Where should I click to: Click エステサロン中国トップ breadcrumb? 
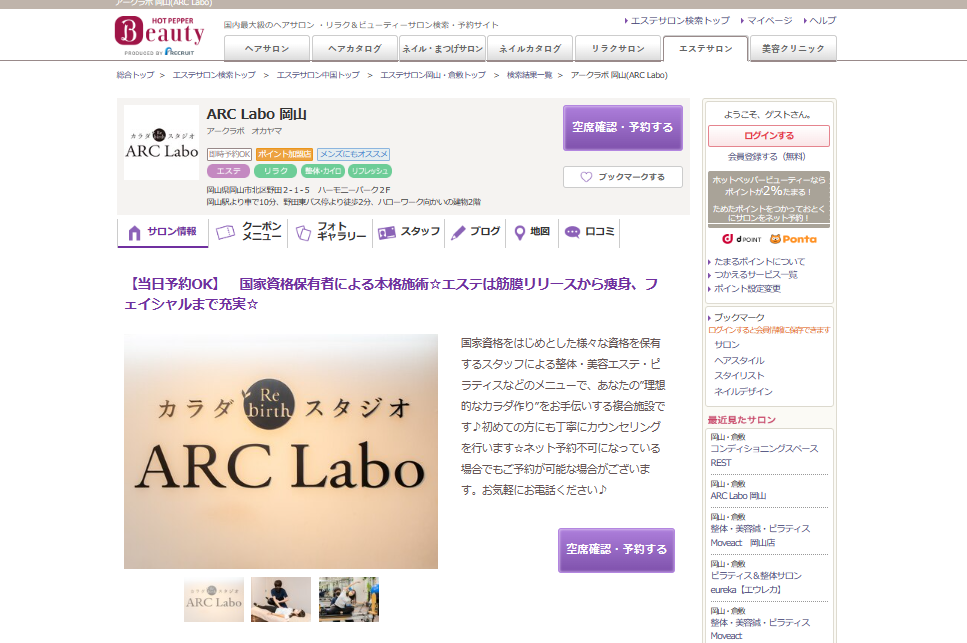click(x=318, y=75)
